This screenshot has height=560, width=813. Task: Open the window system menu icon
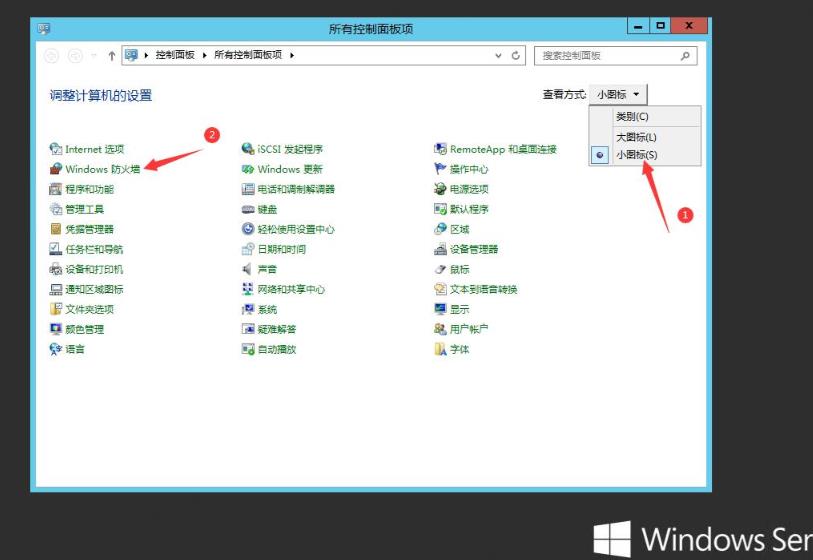(44, 29)
